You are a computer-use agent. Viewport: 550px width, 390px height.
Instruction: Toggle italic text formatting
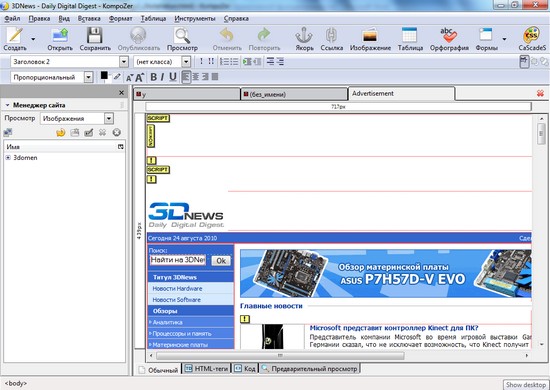click(x=162, y=77)
